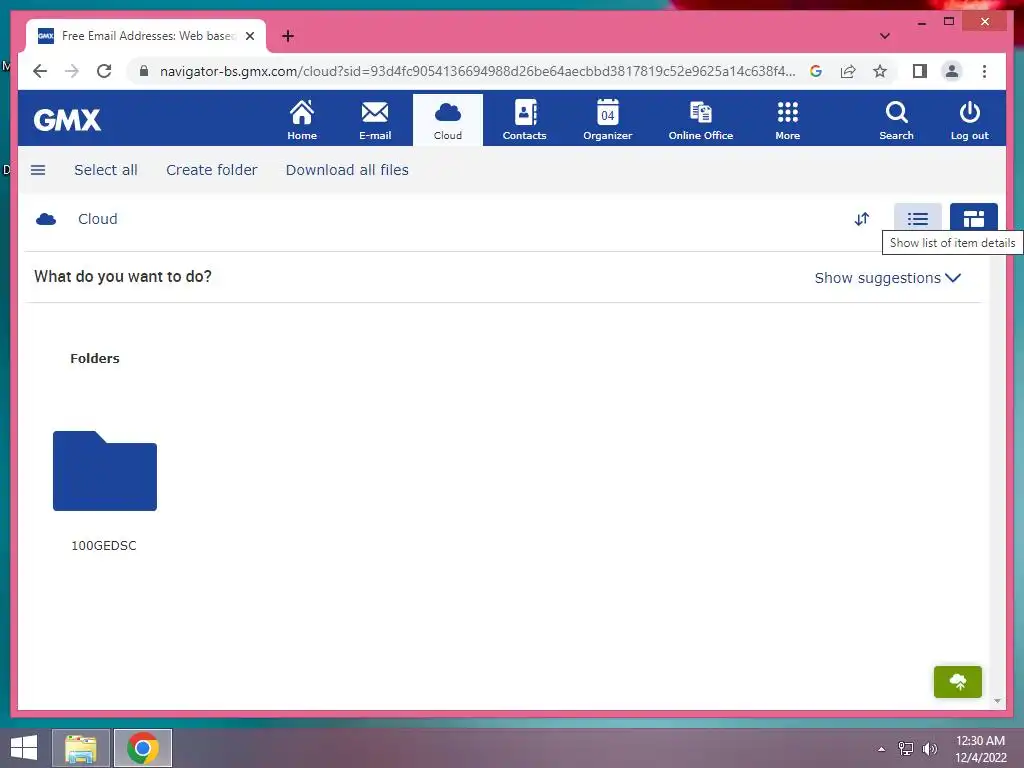Open File Explorer from the taskbar
The height and width of the screenshot is (768, 1024).
click(81, 748)
